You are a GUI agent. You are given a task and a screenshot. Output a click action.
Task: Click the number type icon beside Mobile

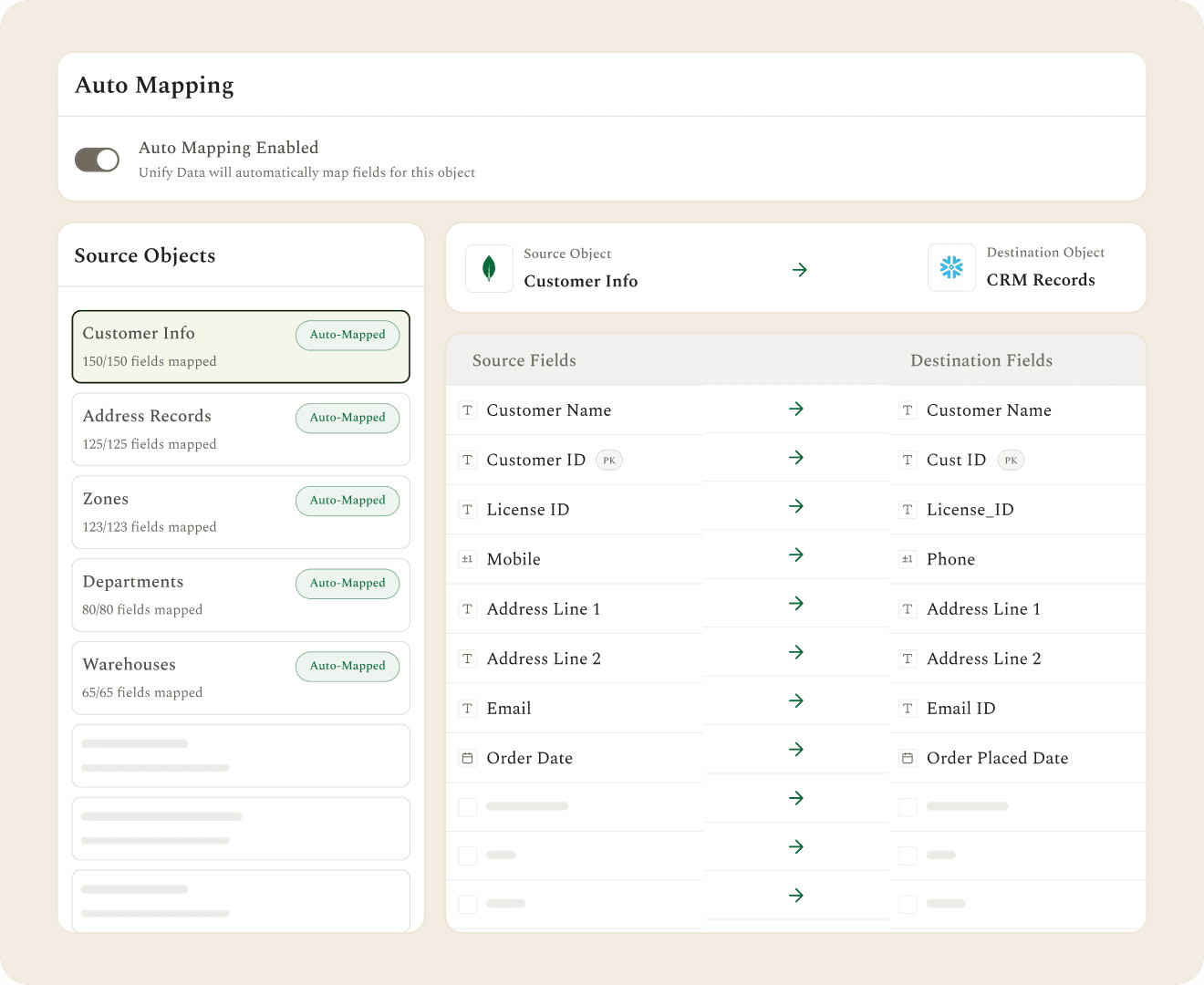click(x=468, y=559)
